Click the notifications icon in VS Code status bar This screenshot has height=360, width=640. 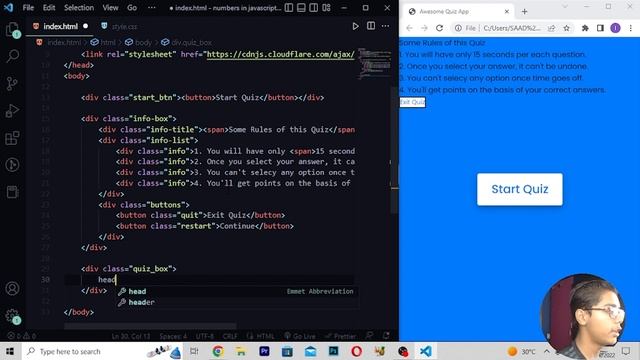point(386,336)
